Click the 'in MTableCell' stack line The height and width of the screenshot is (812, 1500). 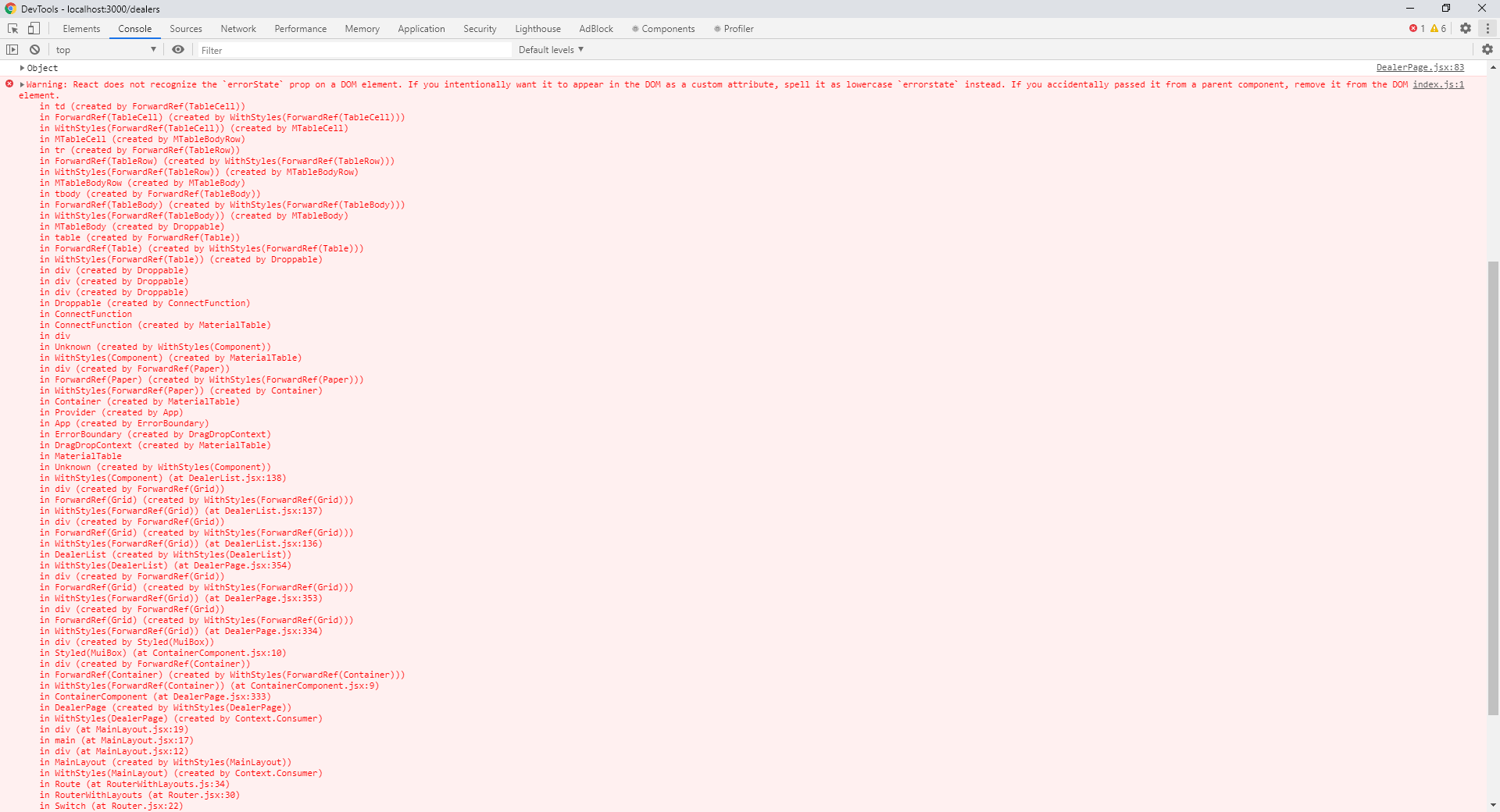[143, 139]
